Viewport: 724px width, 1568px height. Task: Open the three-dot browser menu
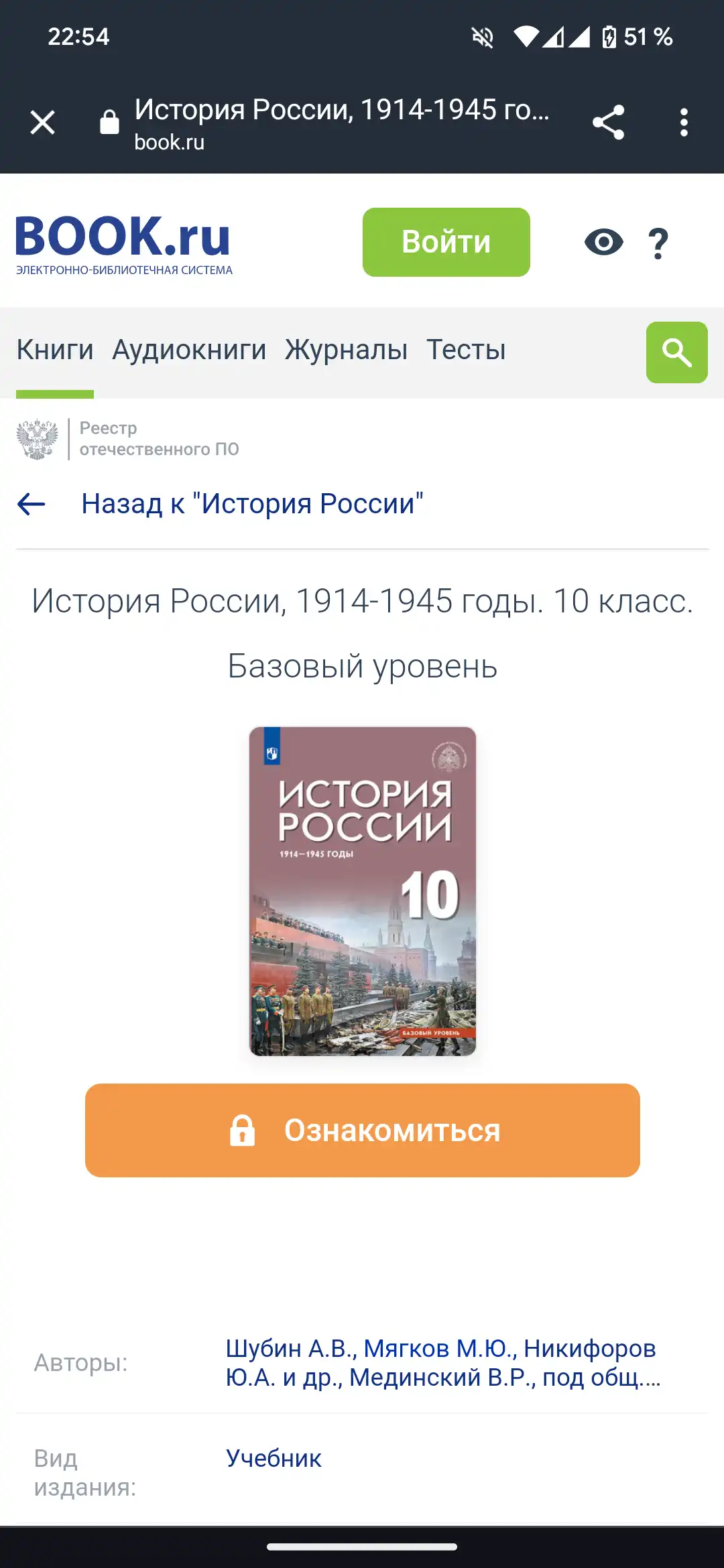tap(684, 123)
